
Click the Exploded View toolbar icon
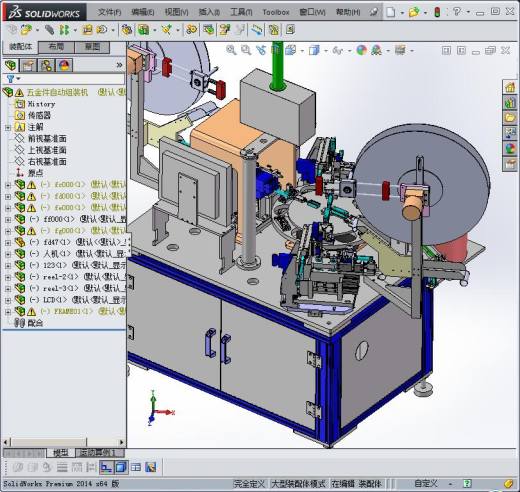[x=225, y=30]
